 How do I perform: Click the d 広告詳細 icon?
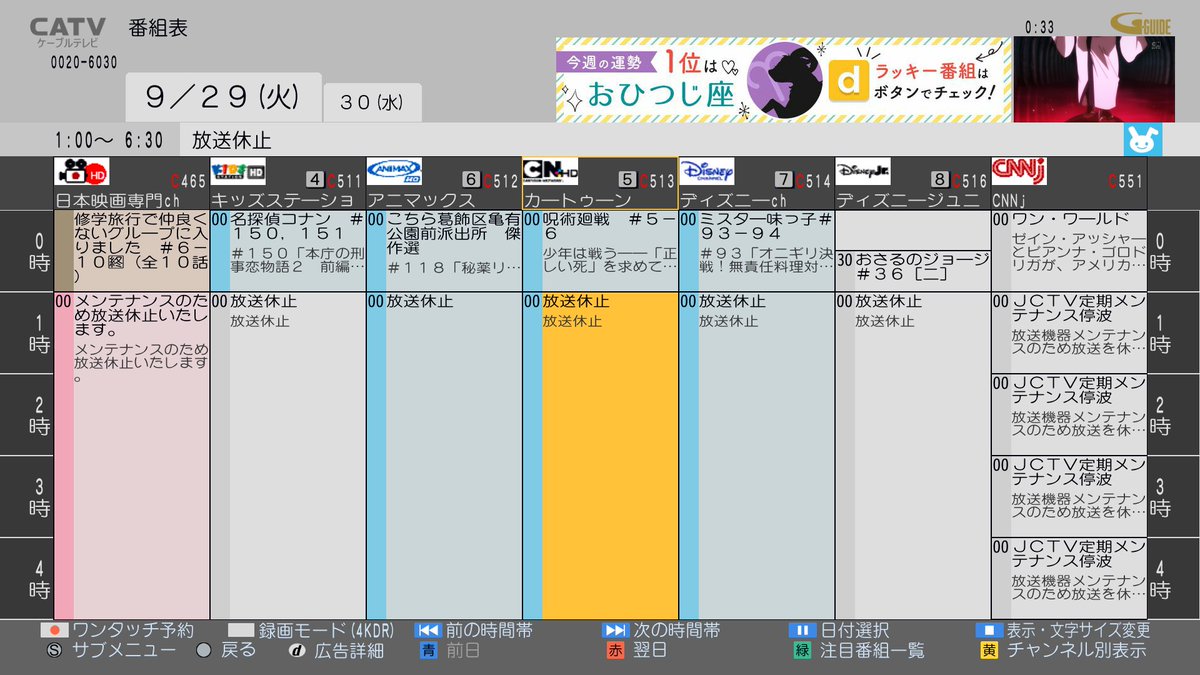pos(297,651)
